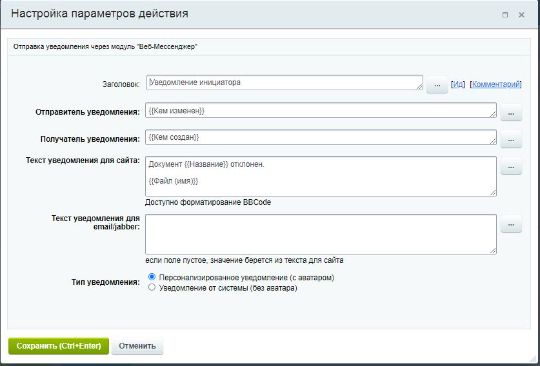
Task: Click the empty email/jabber text area
Action: (x=321, y=234)
